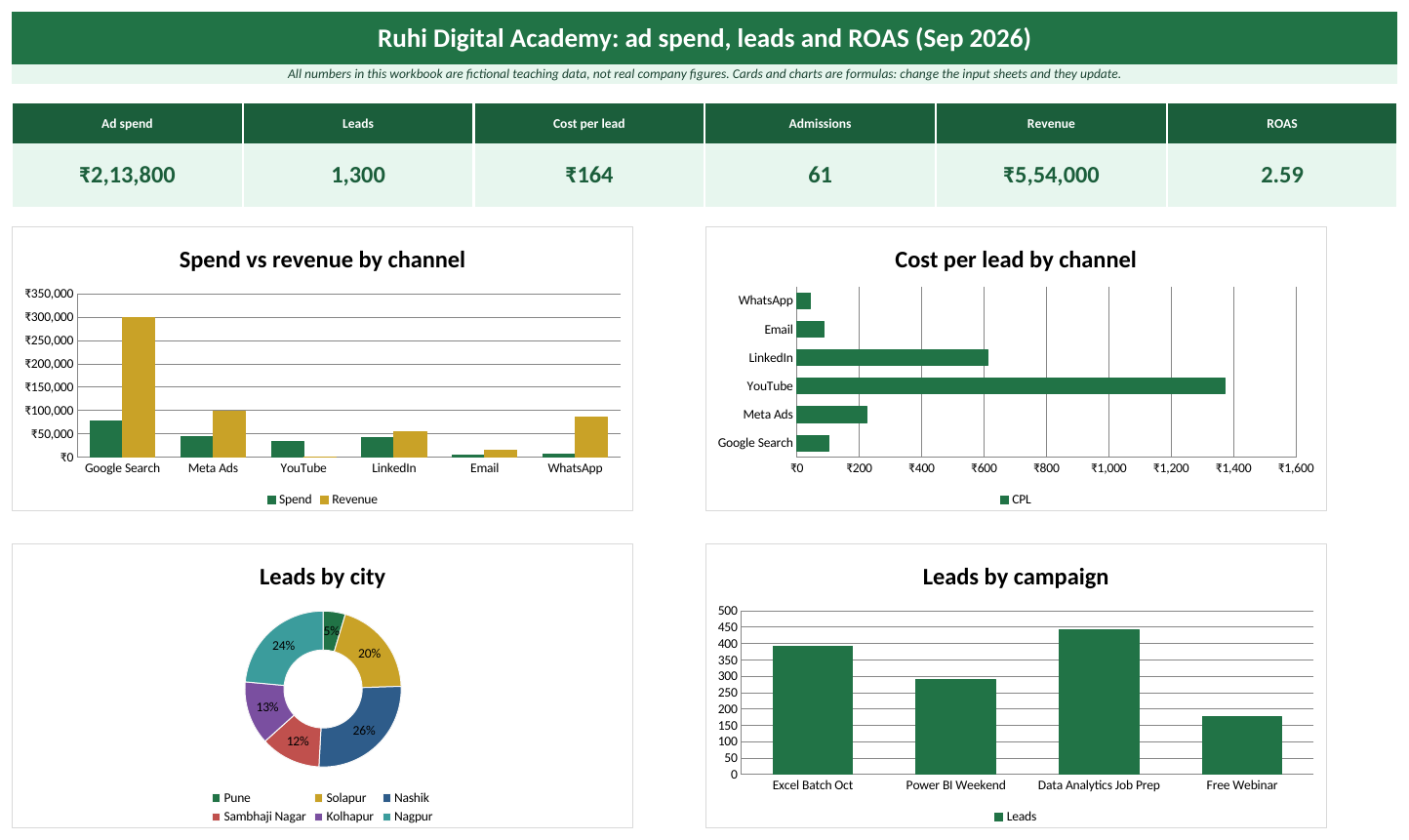Click the Ruhi Digital Academy dashboard title

[704, 38]
